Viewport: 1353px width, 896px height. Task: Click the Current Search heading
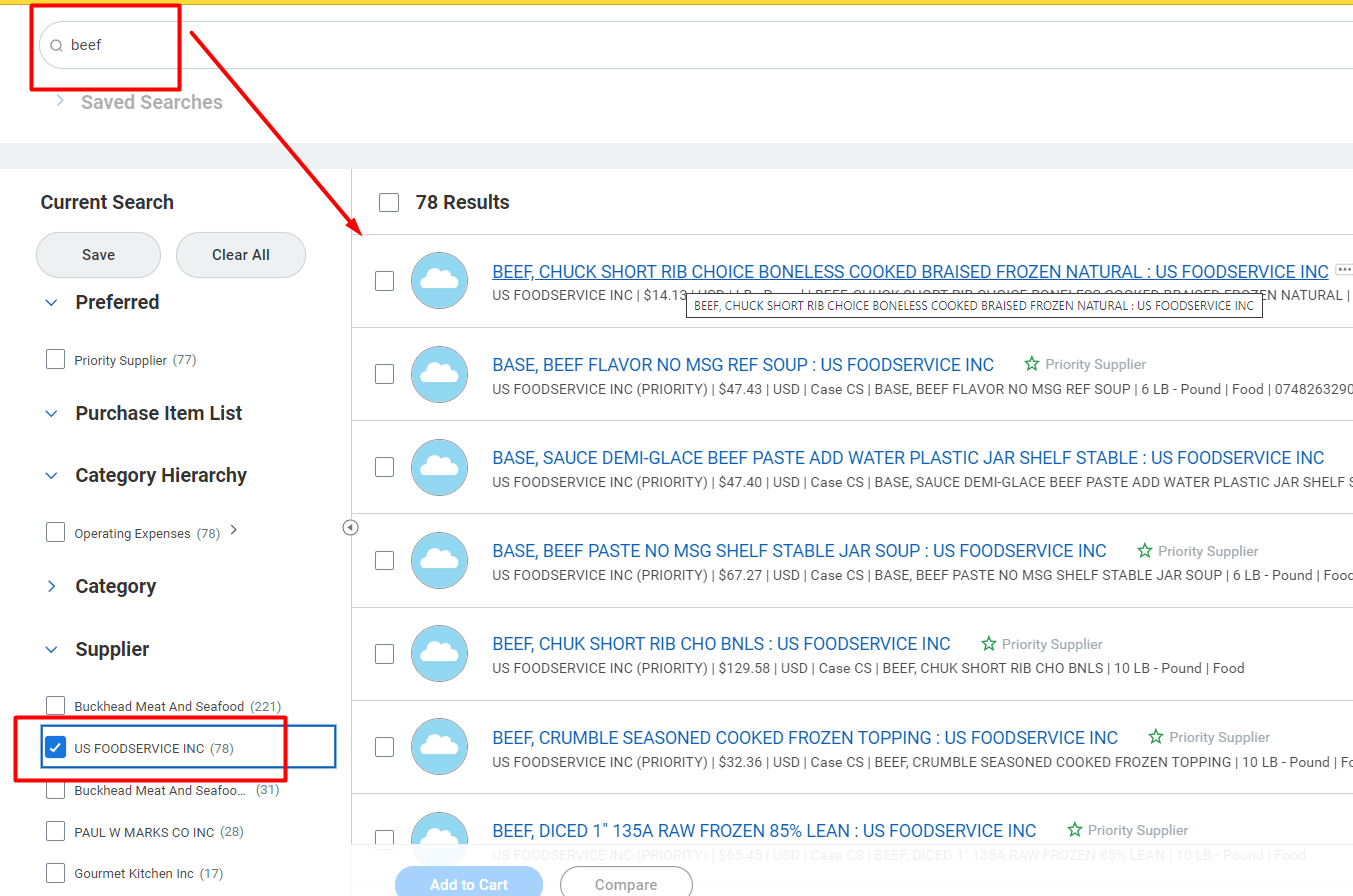pyautogui.click(x=107, y=202)
